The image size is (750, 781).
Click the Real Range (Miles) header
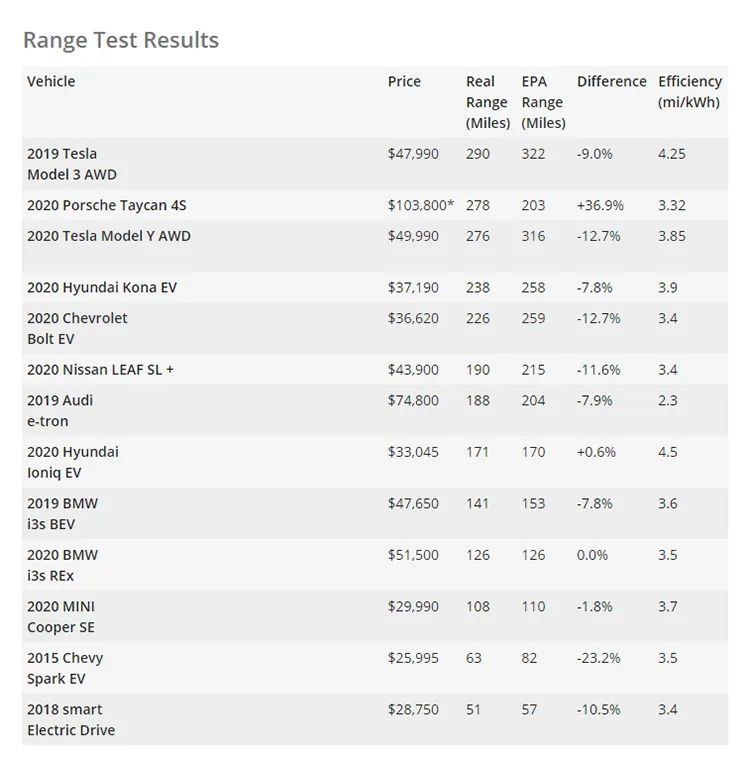[488, 102]
